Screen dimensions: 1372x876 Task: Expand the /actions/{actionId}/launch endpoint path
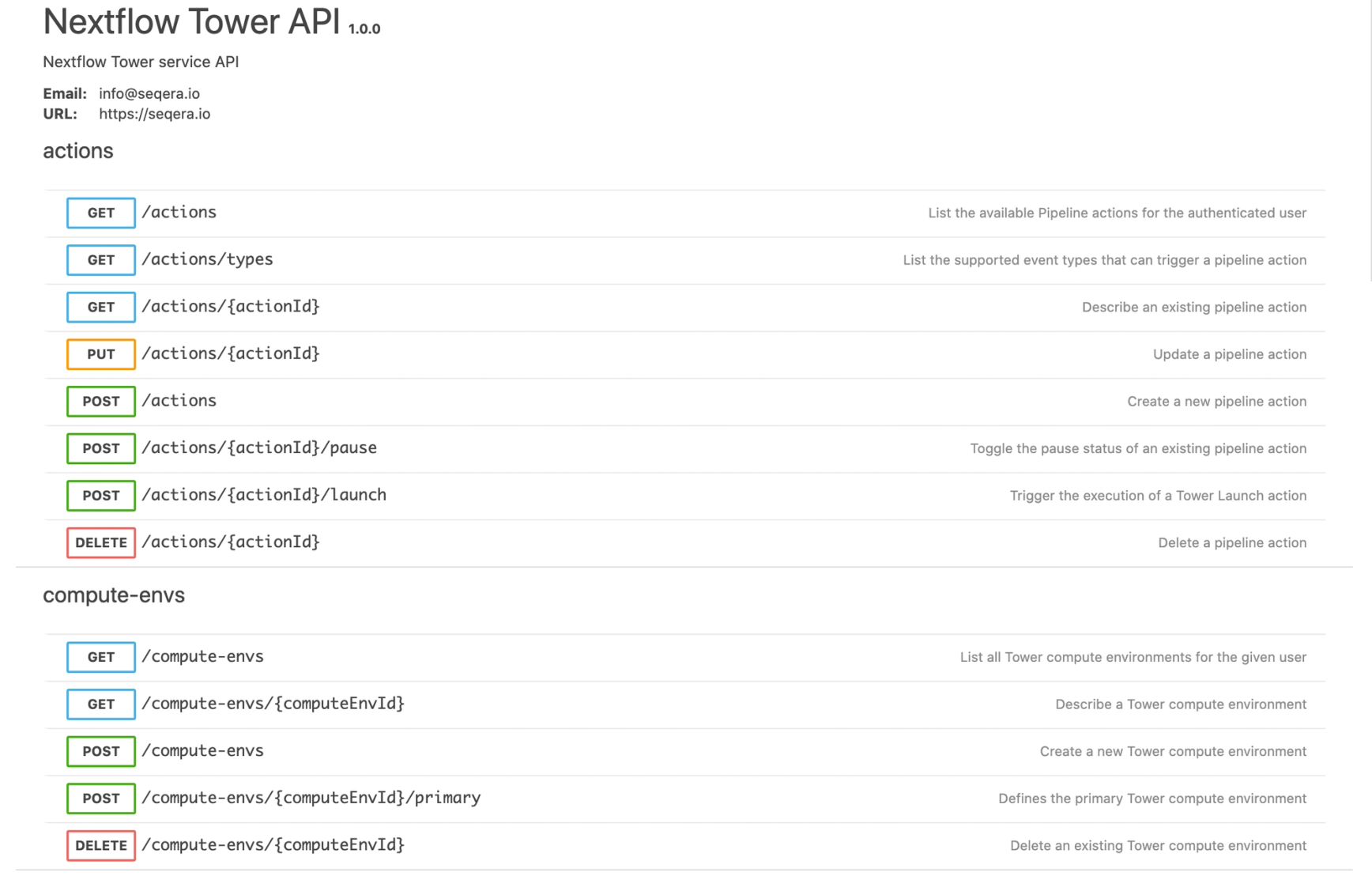pyautogui.click(x=264, y=495)
